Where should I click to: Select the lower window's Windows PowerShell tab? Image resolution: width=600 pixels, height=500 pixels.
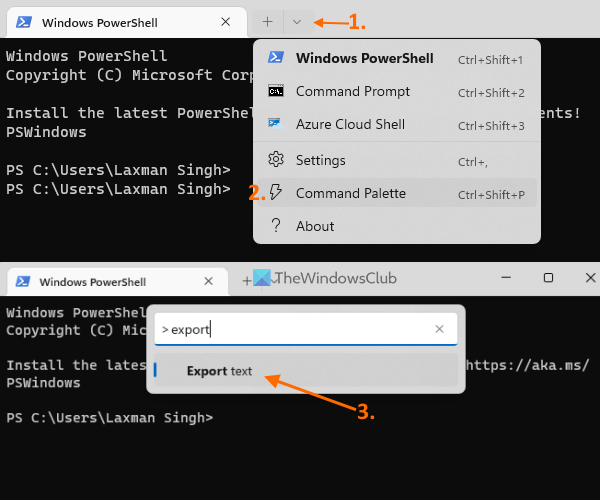(92, 282)
